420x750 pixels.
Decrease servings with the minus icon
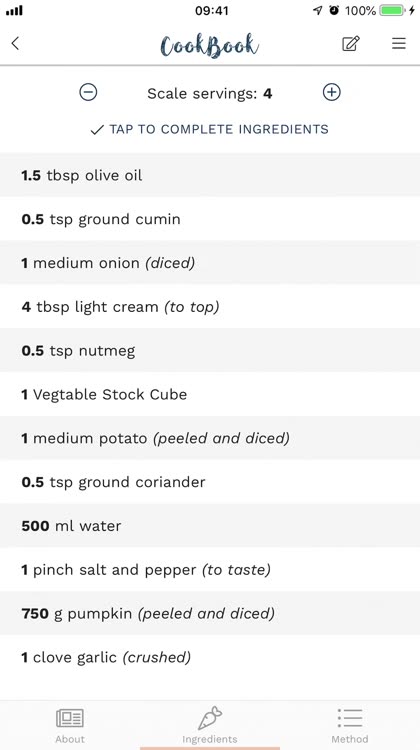click(88, 92)
